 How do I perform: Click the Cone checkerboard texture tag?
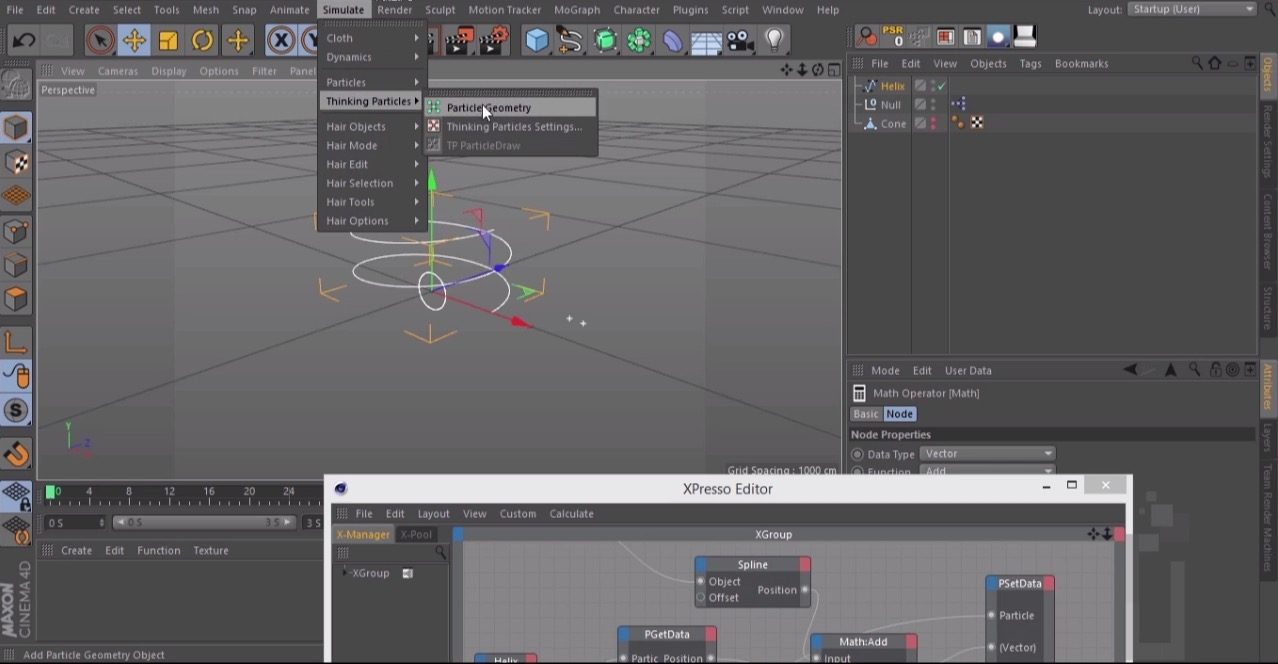[977, 123]
